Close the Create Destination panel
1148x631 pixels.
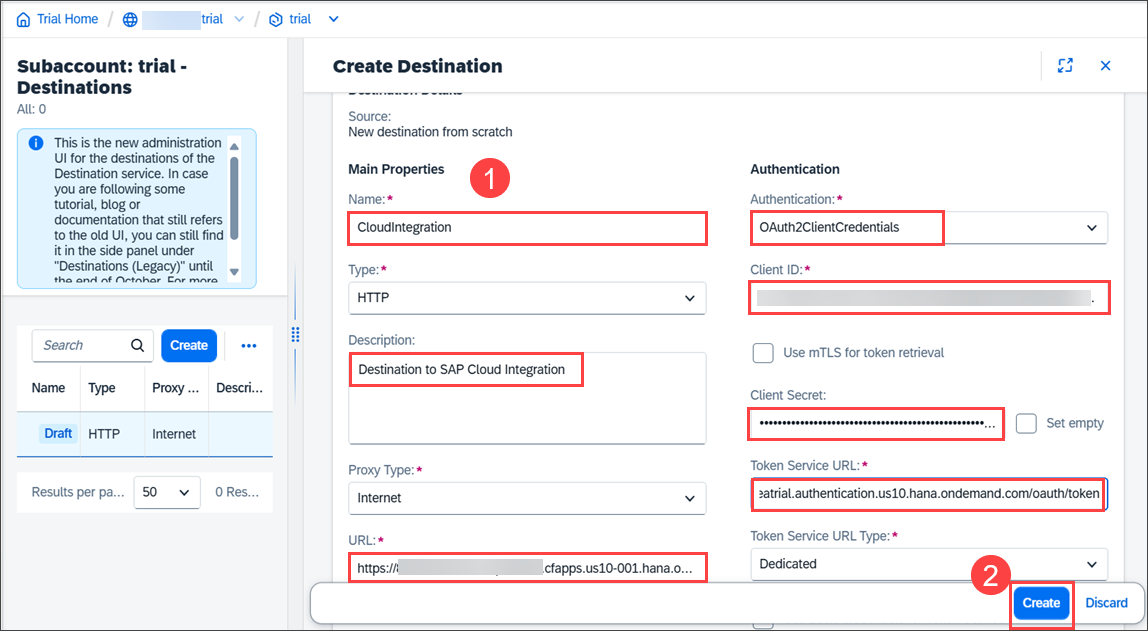click(x=1106, y=66)
